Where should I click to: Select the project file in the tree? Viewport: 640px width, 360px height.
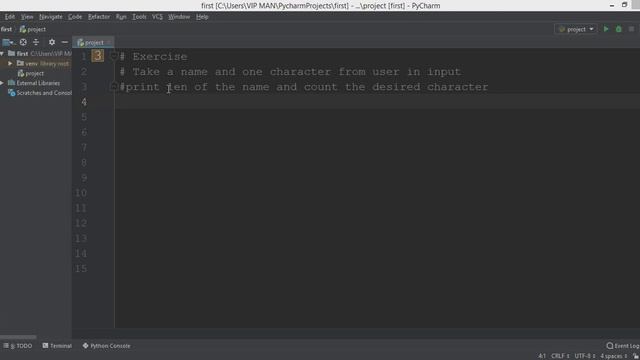coord(31,73)
